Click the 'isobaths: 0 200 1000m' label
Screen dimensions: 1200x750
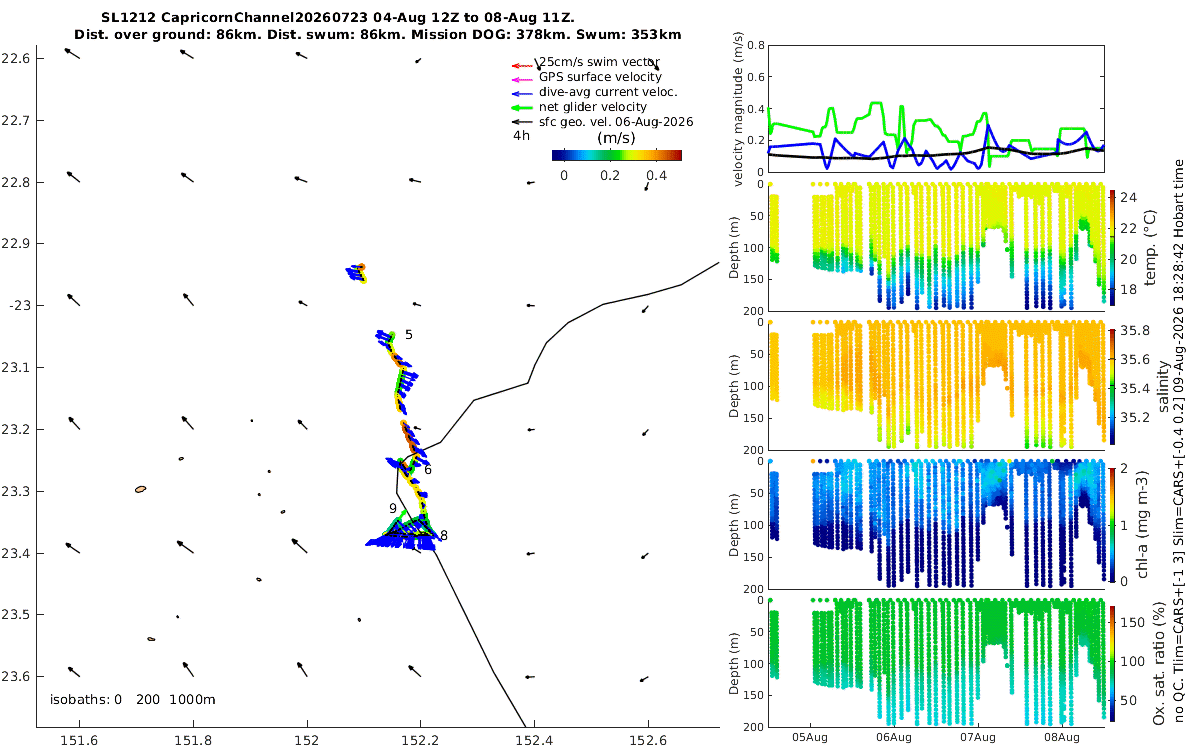point(133,700)
